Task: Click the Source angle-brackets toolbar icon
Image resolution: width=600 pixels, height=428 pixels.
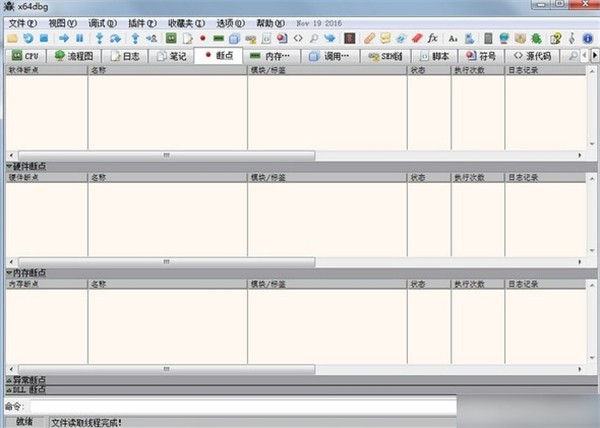Action: [x=298, y=38]
